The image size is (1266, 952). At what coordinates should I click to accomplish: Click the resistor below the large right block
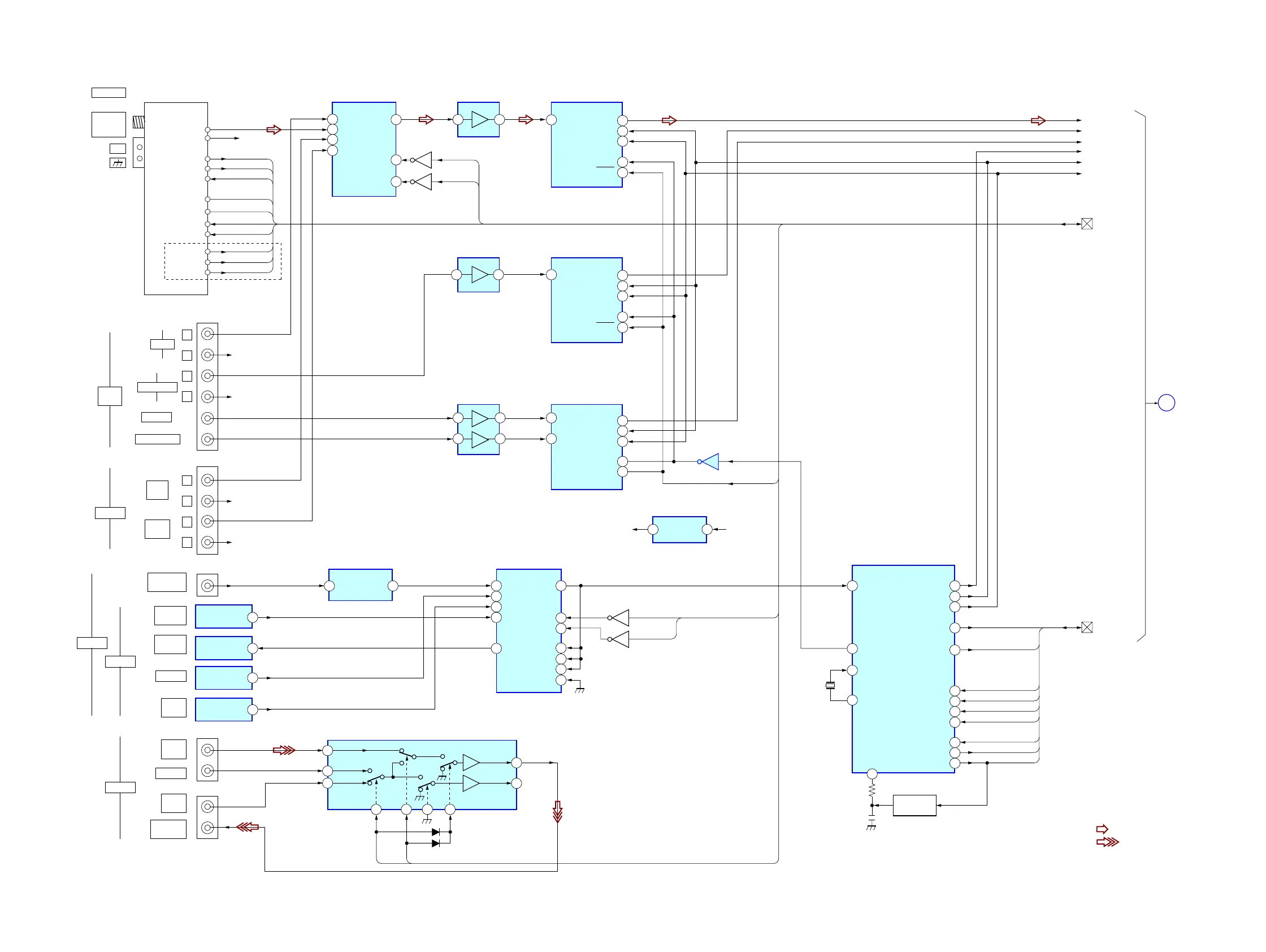click(x=872, y=791)
